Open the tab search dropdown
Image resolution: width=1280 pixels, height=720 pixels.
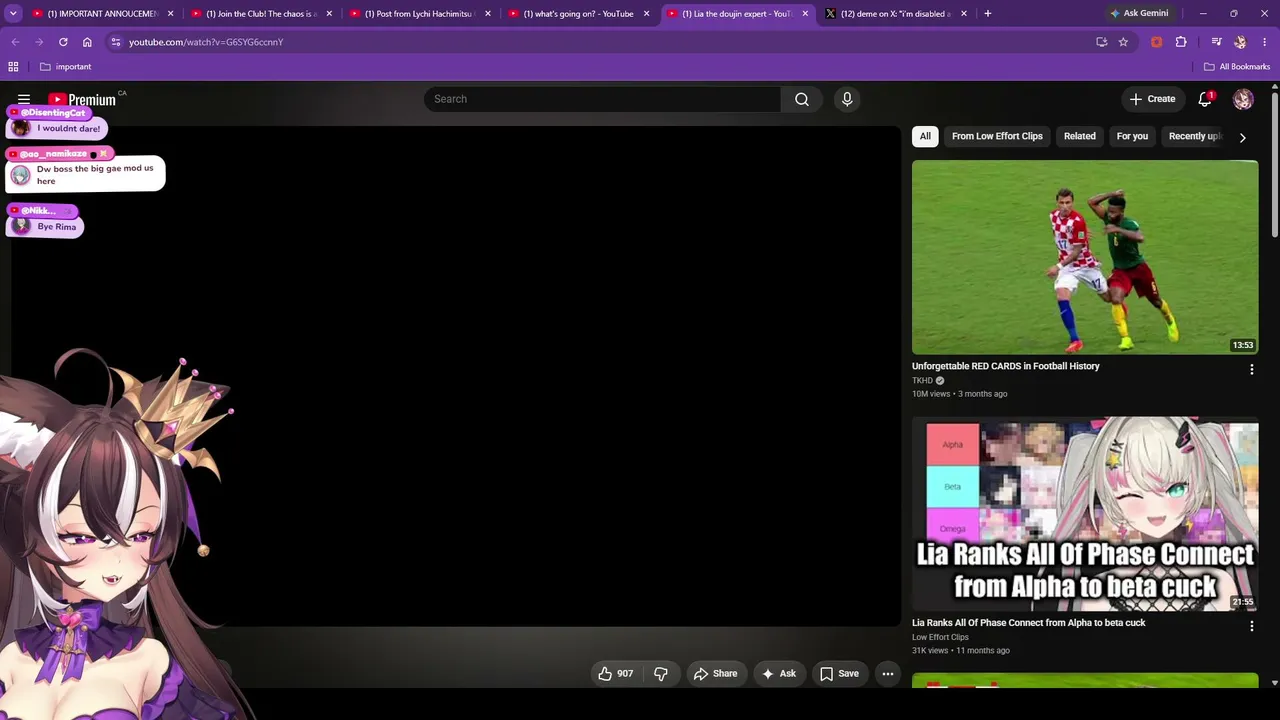click(x=14, y=14)
